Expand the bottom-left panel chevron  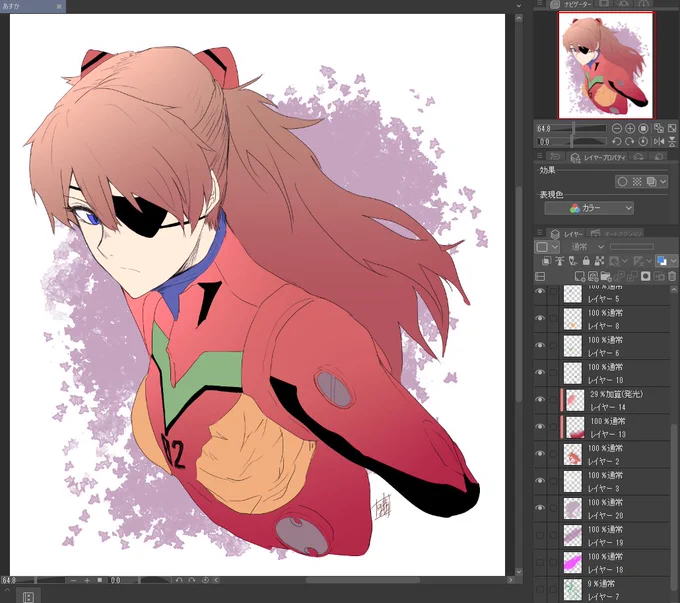pos(7,590)
